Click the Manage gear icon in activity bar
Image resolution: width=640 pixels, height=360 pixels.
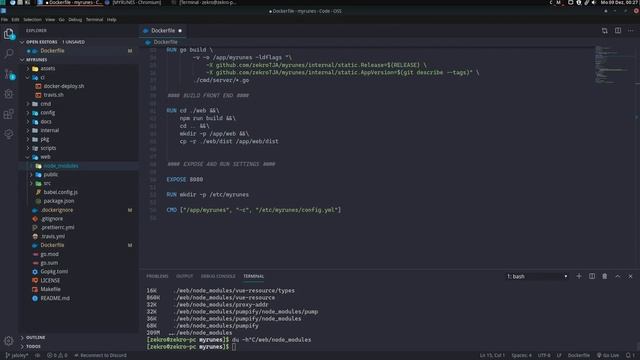(x=9, y=340)
